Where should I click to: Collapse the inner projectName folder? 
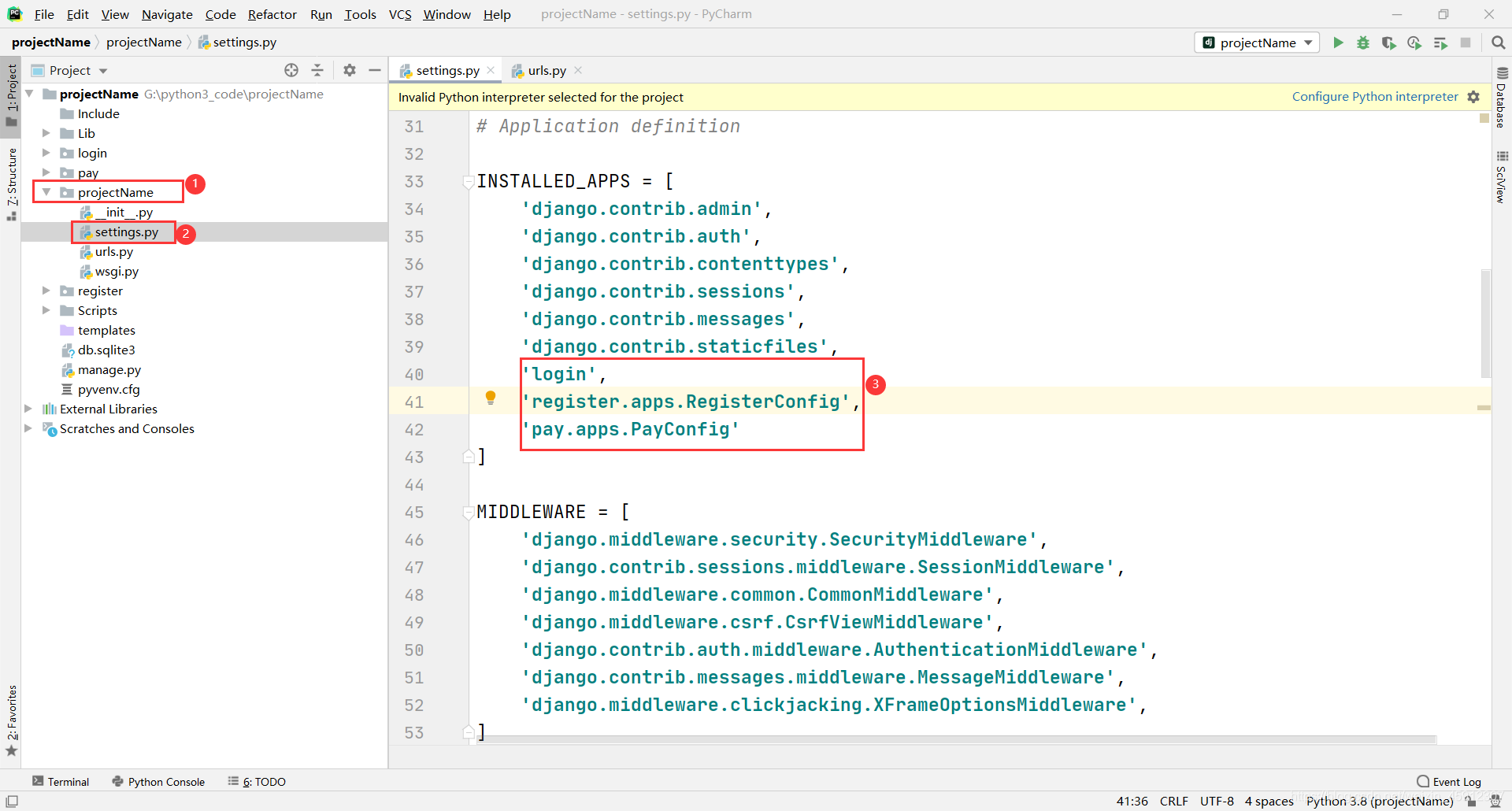(46, 192)
